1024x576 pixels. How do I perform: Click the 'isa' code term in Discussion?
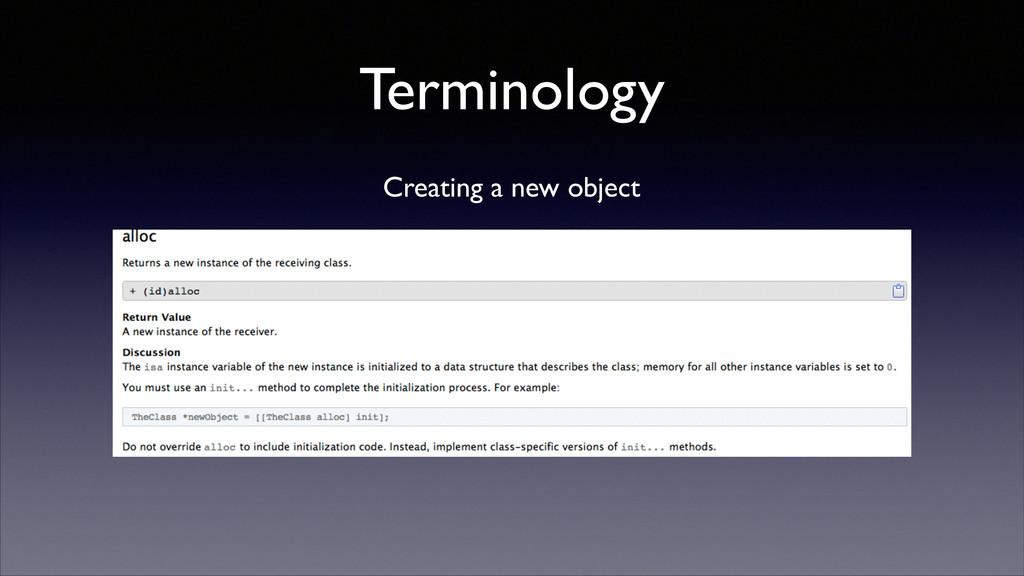click(153, 367)
